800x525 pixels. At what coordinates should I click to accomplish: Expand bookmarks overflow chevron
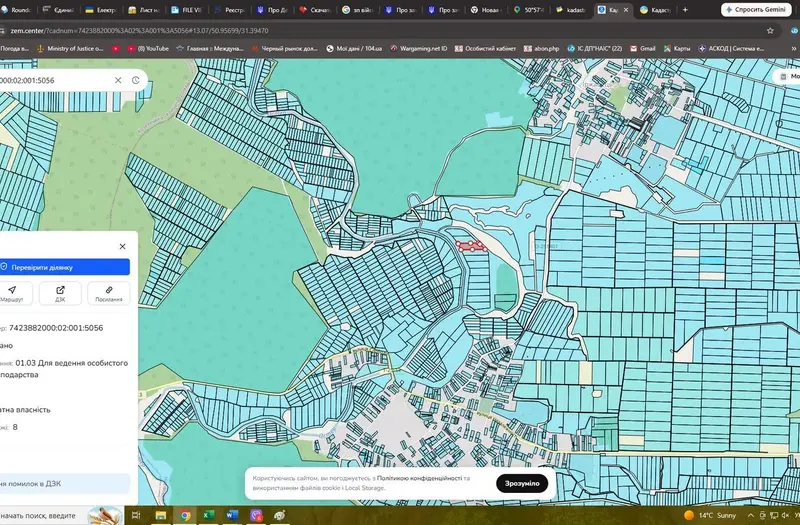(x=793, y=48)
